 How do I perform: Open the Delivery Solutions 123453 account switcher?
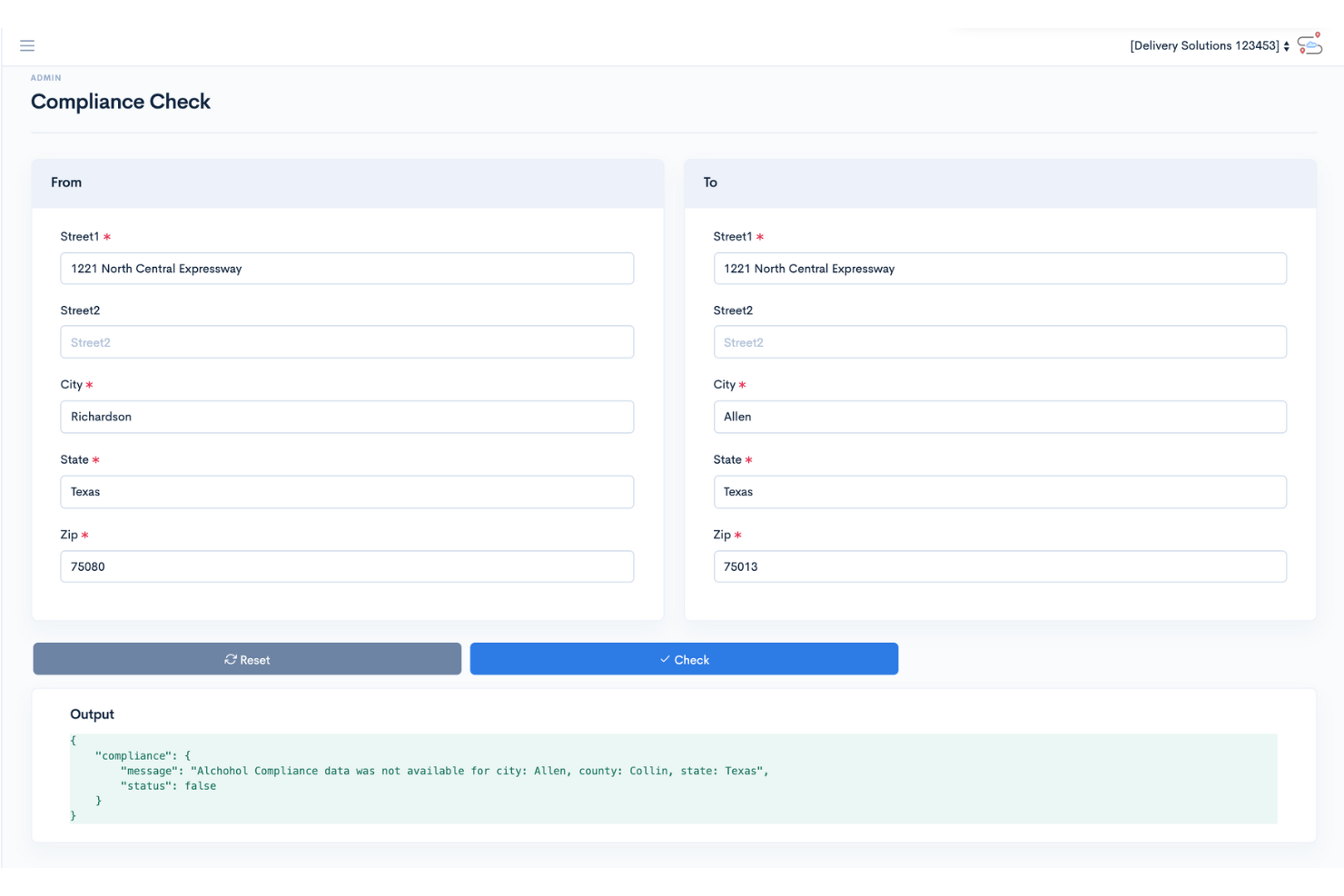1206,45
